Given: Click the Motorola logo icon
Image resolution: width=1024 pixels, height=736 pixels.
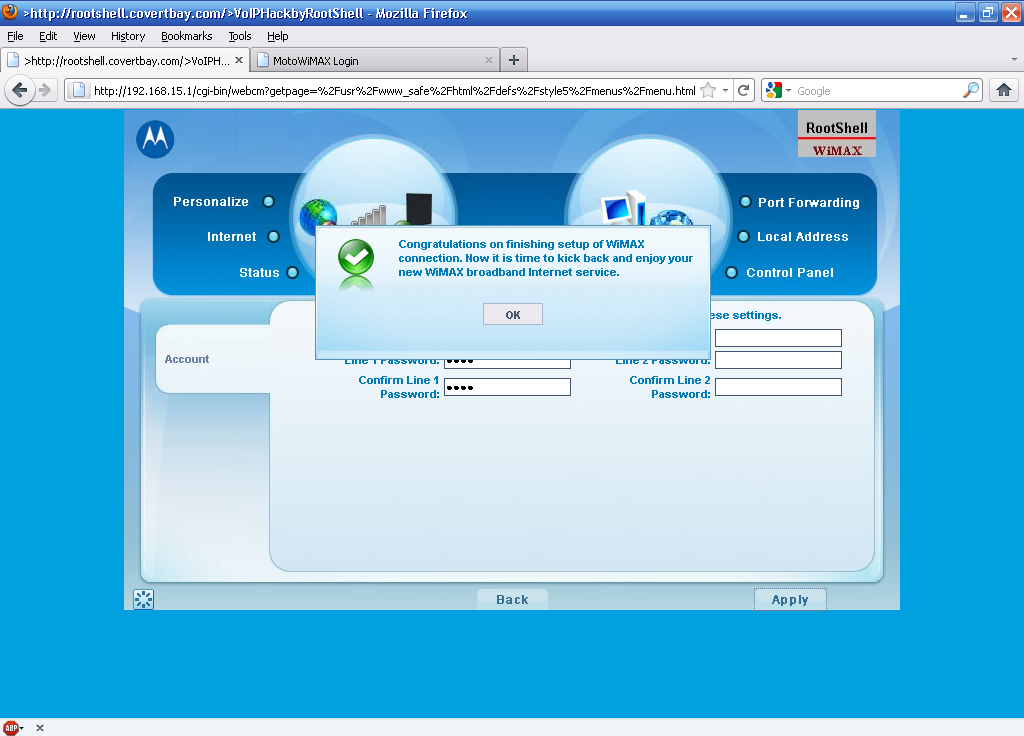Looking at the screenshot, I should [x=155, y=139].
